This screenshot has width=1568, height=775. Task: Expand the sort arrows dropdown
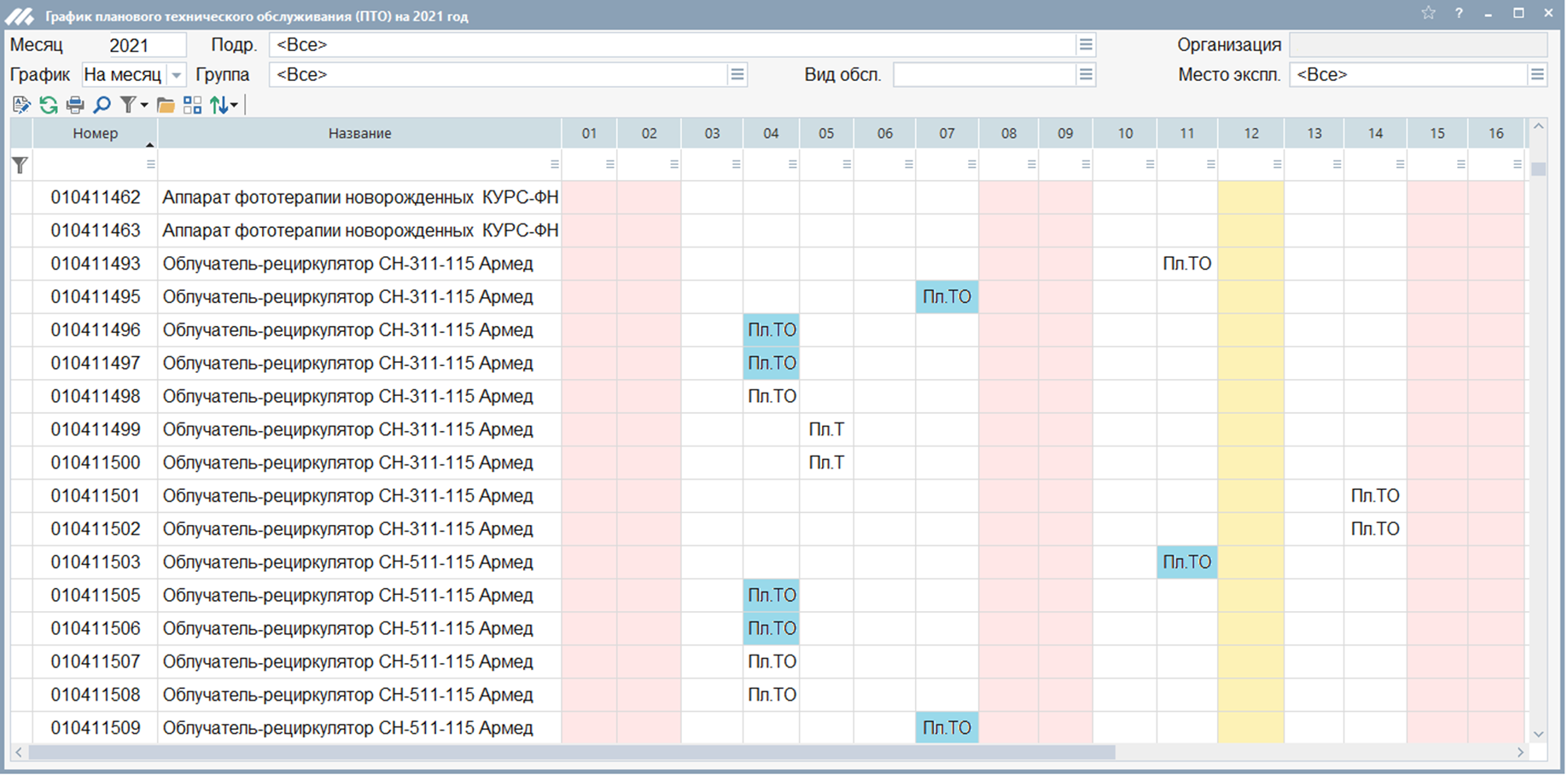click(234, 106)
